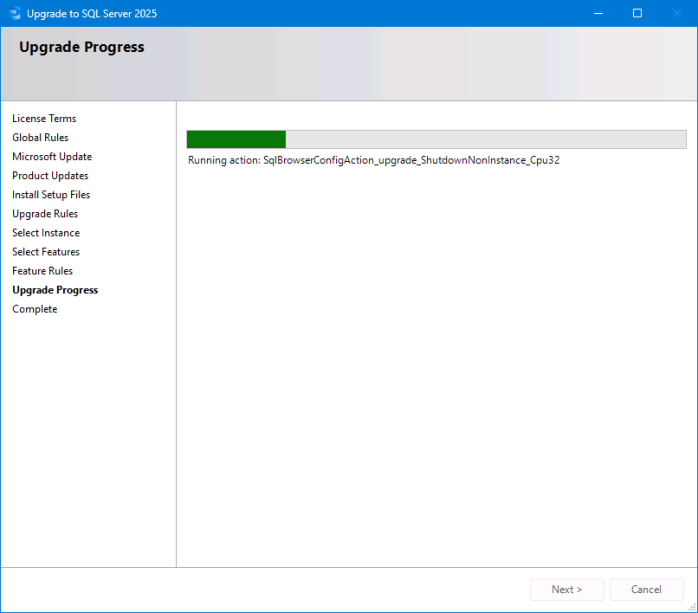Screen dimensions: 698x613
Task: Open the Feature Rules step
Action: [42, 271]
